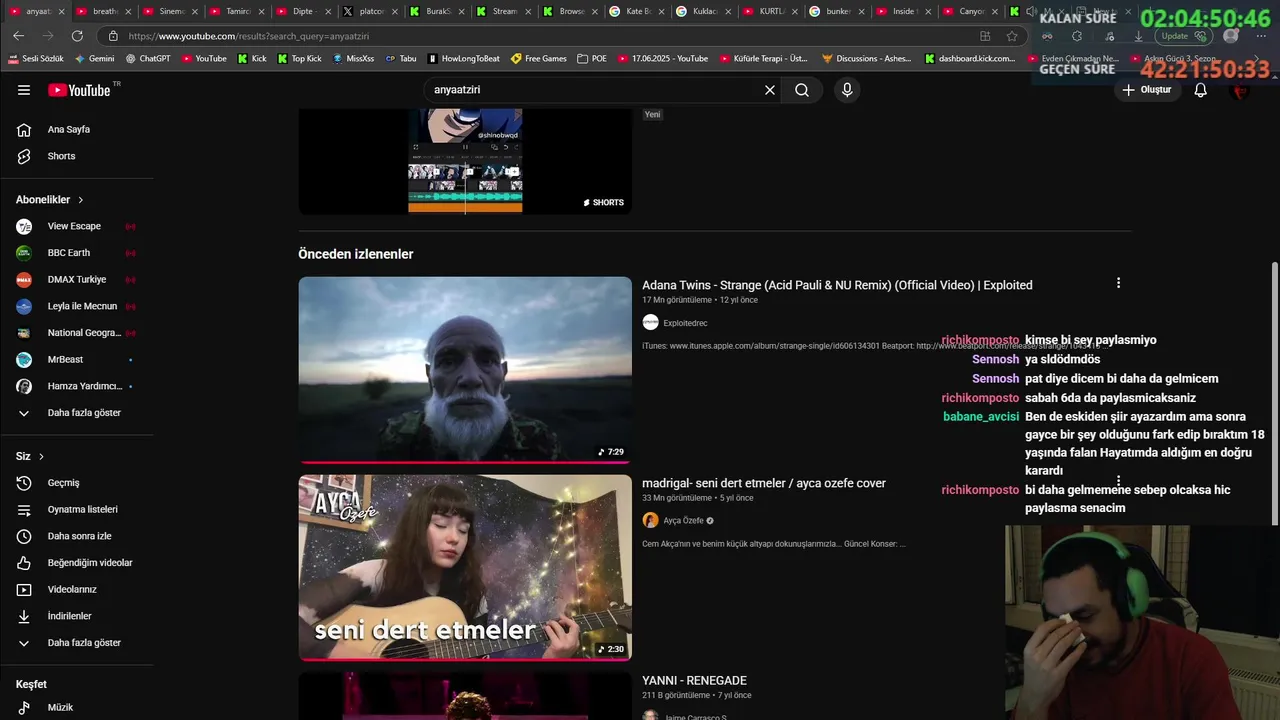Open DMAX Turkiye channel subscription

(x=77, y=279)
